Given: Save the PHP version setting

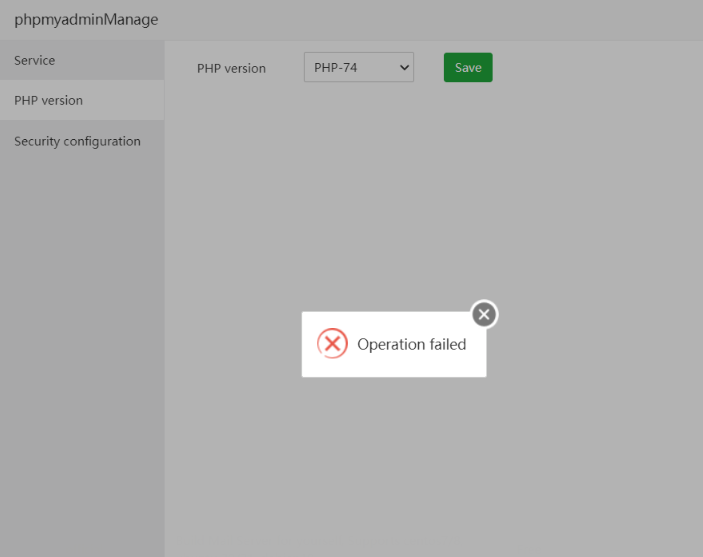Looking at the screenshot, I should click(468, 67).
